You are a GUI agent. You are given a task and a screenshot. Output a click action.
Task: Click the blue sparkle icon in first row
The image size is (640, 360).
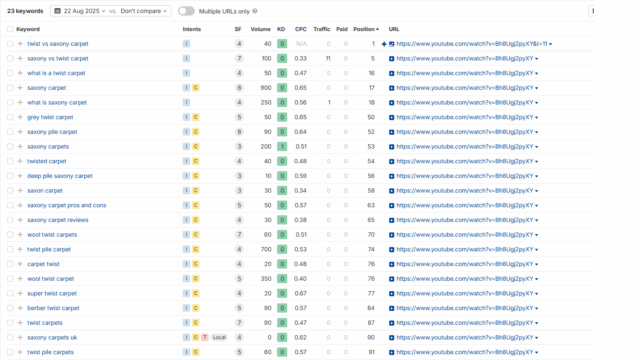tap(384, 44)
